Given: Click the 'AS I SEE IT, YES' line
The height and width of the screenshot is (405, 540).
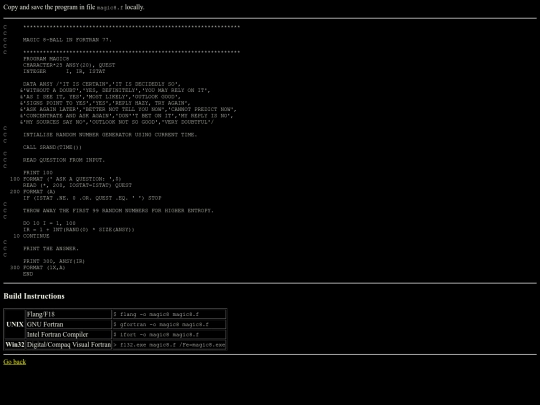Looking at the screenshot, I should click(x=100, y=97).
